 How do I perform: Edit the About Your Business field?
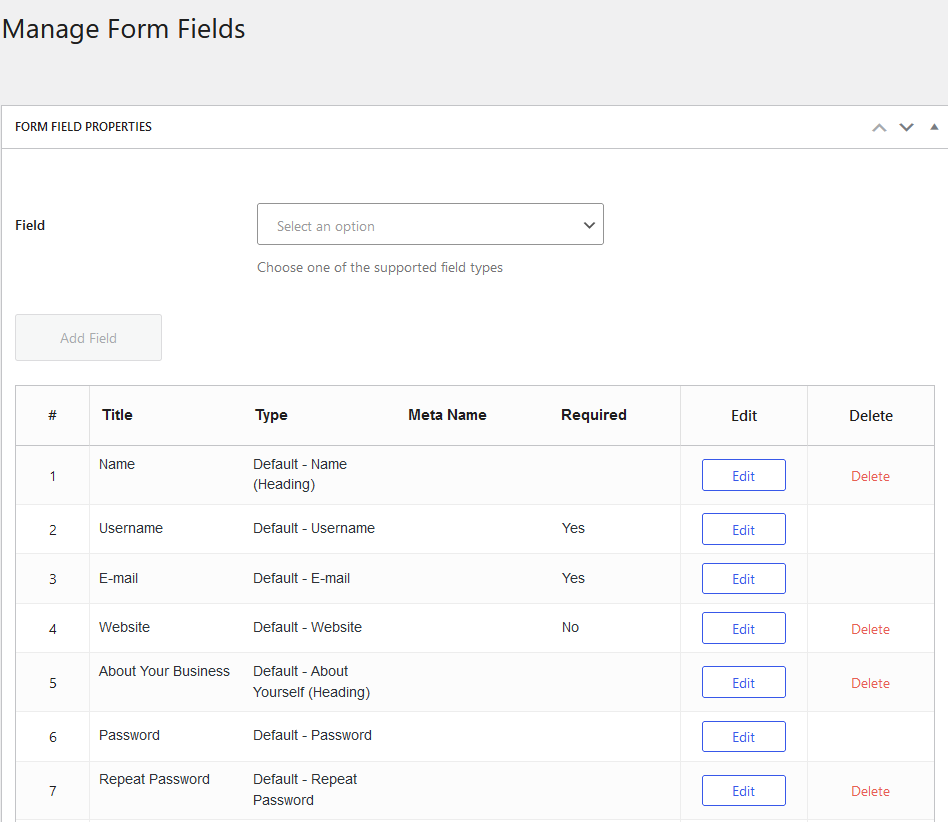(x=744, y=682)
